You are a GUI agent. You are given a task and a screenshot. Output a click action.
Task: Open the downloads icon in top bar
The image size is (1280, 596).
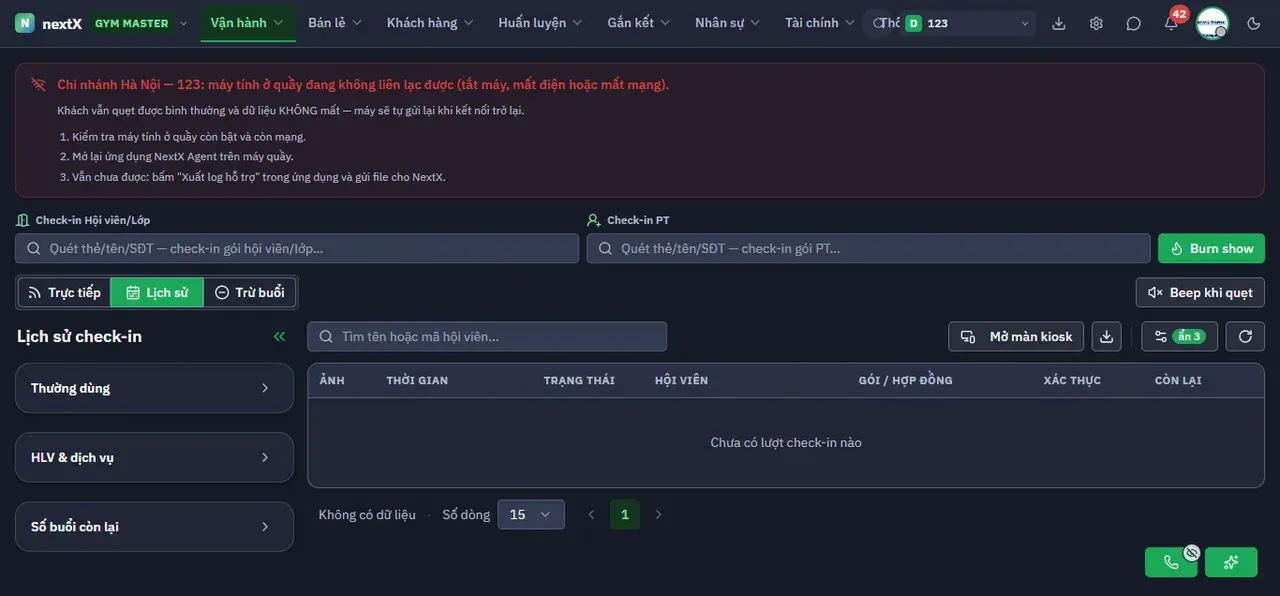[x=1059, y=23]
